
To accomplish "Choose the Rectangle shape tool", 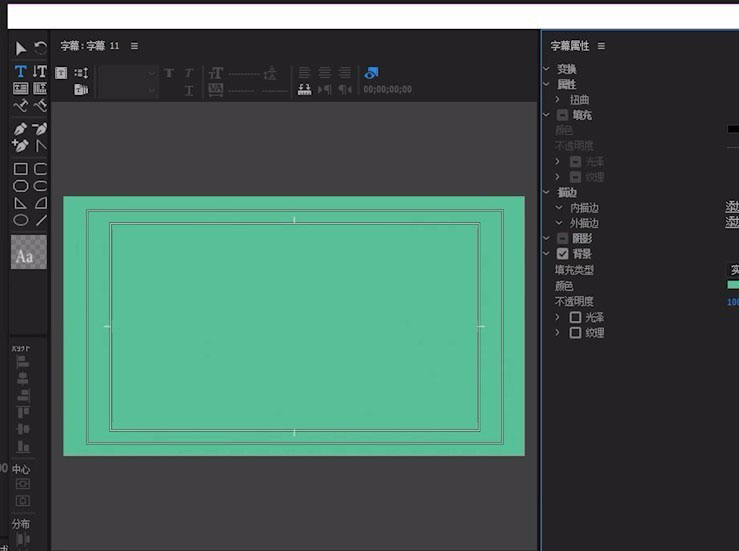I will pyautogui.click(x=21, y=169).
